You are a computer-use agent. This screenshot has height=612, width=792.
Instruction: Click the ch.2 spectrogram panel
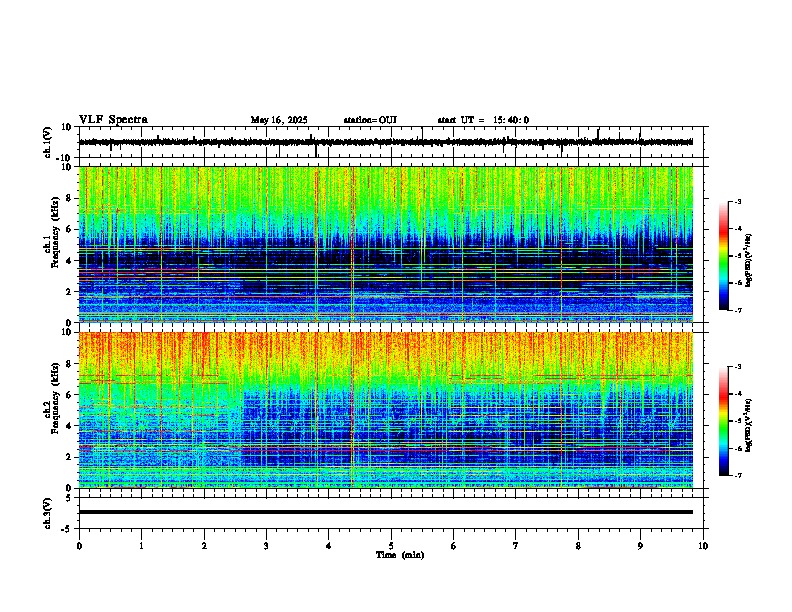[386, 410]
